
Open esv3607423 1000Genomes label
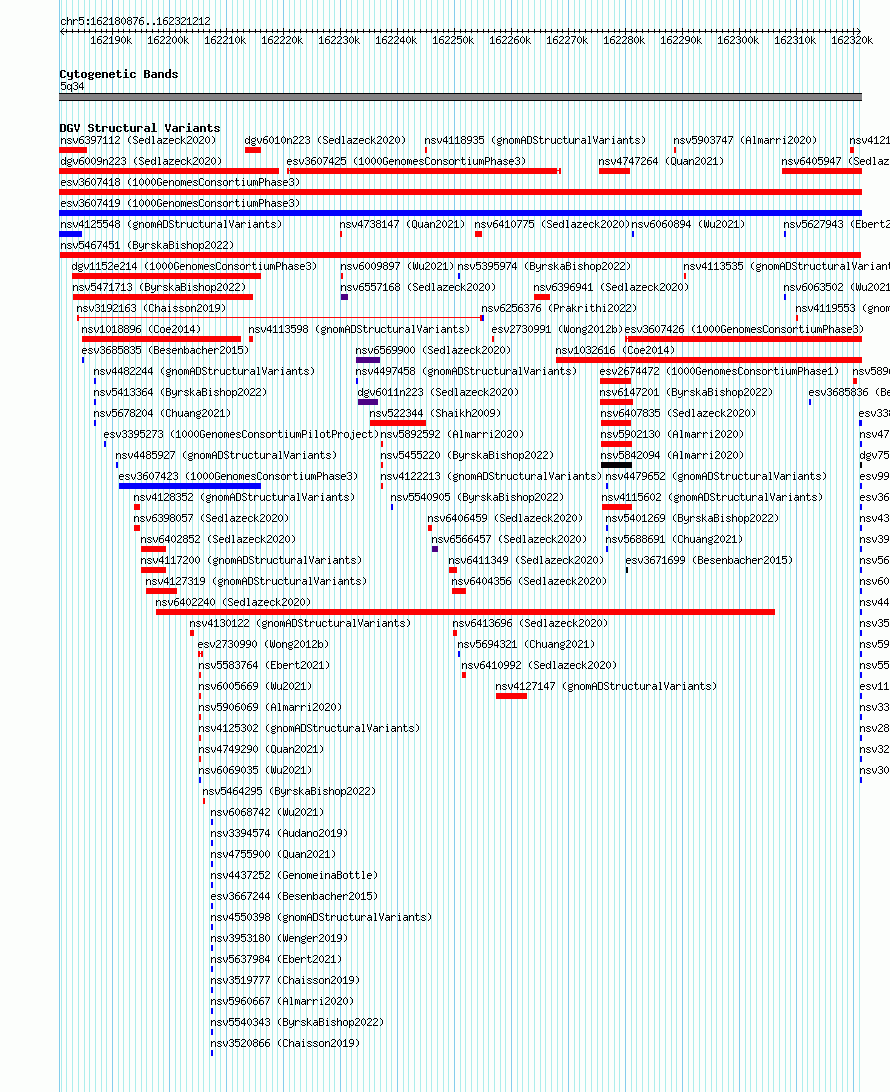tap(238, 476)
